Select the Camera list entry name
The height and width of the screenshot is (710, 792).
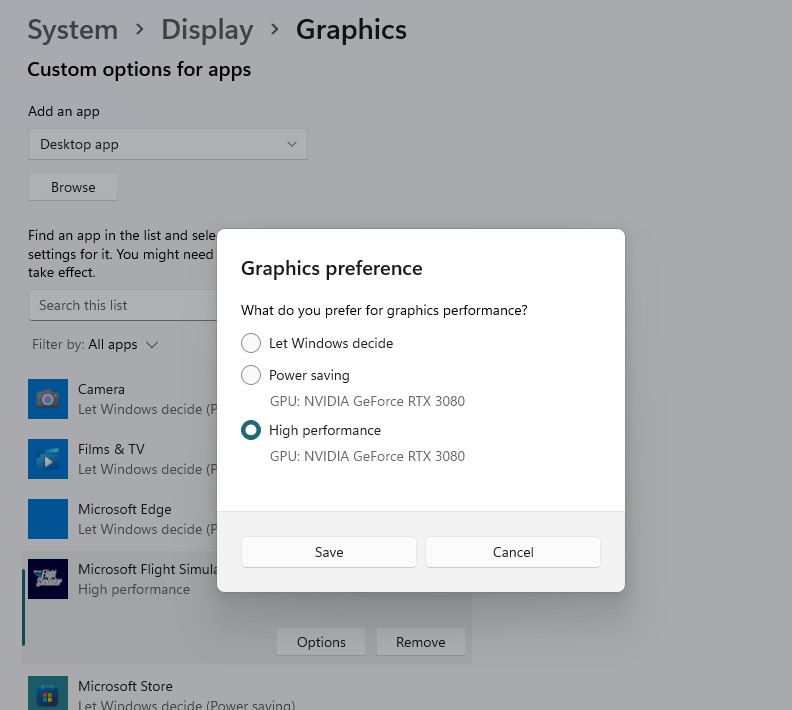point(101,389)
